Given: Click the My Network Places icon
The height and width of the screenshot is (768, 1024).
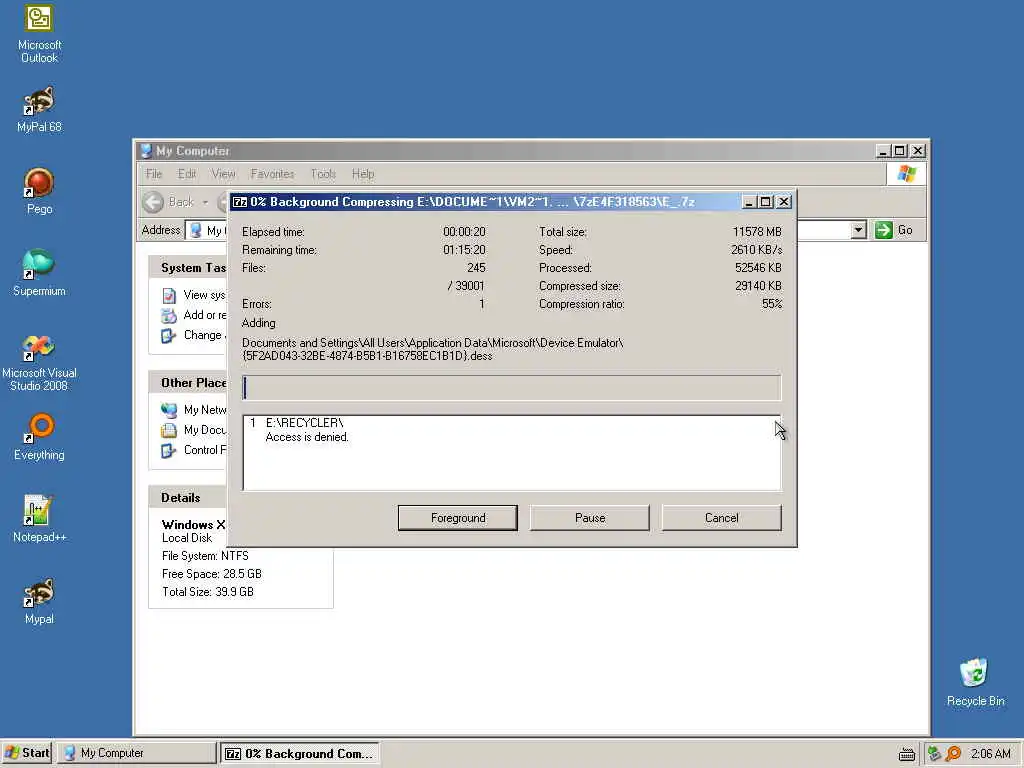Looking at the screenshot, I should tap(169, 410).
